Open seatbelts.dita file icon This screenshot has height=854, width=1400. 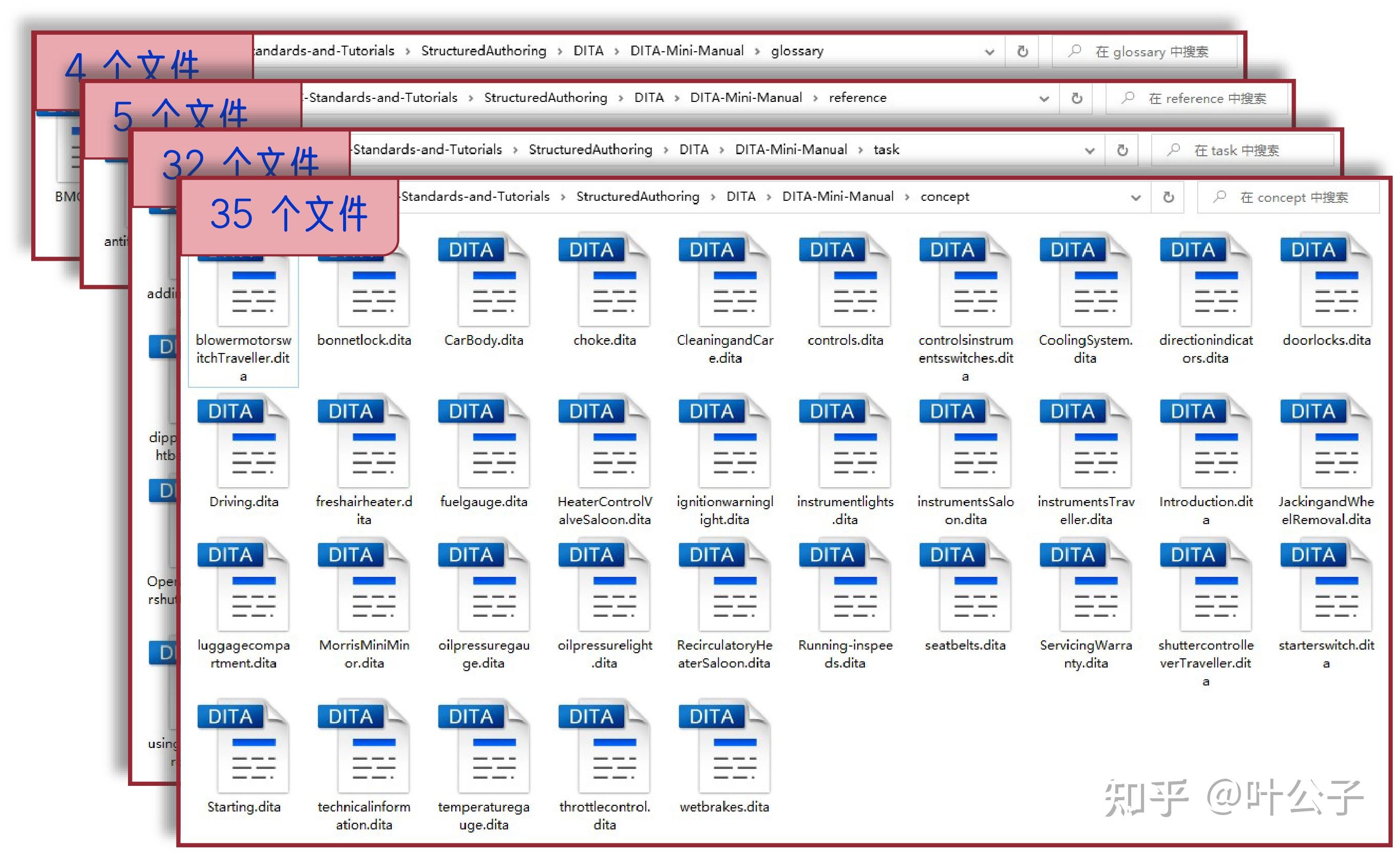point(965,585)
